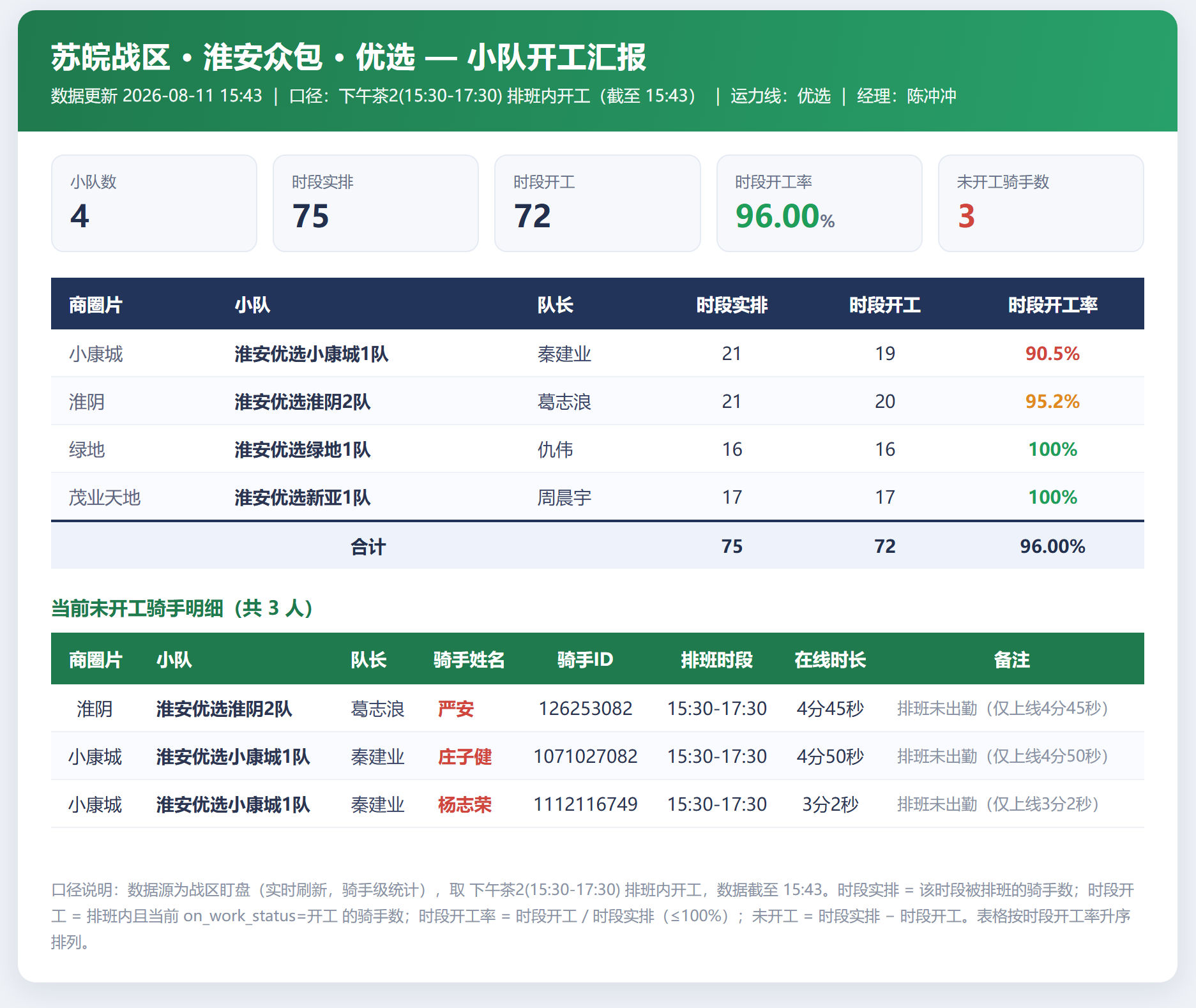Click the 90.5% rate for 小康城1队

coord(1052,354)
